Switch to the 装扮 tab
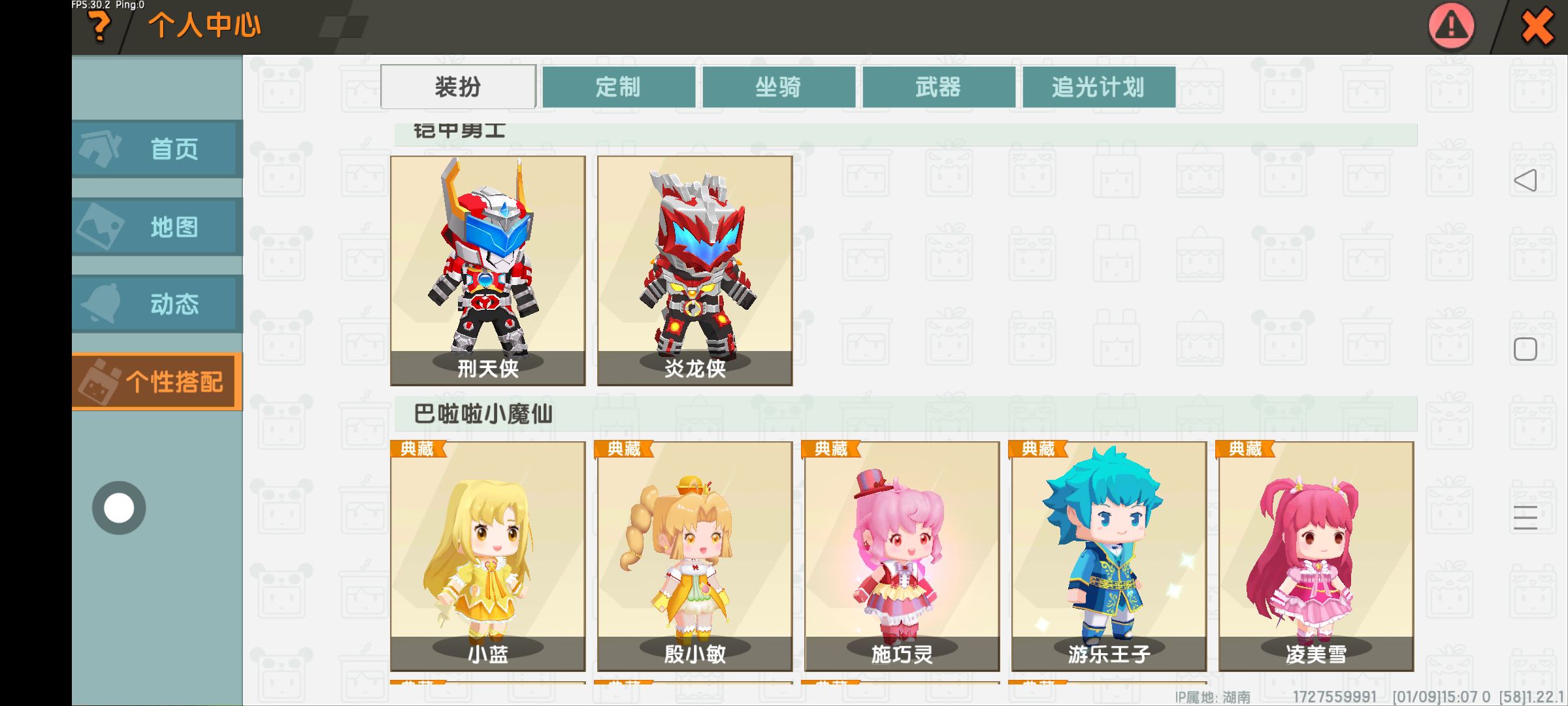 coord(458,86)
